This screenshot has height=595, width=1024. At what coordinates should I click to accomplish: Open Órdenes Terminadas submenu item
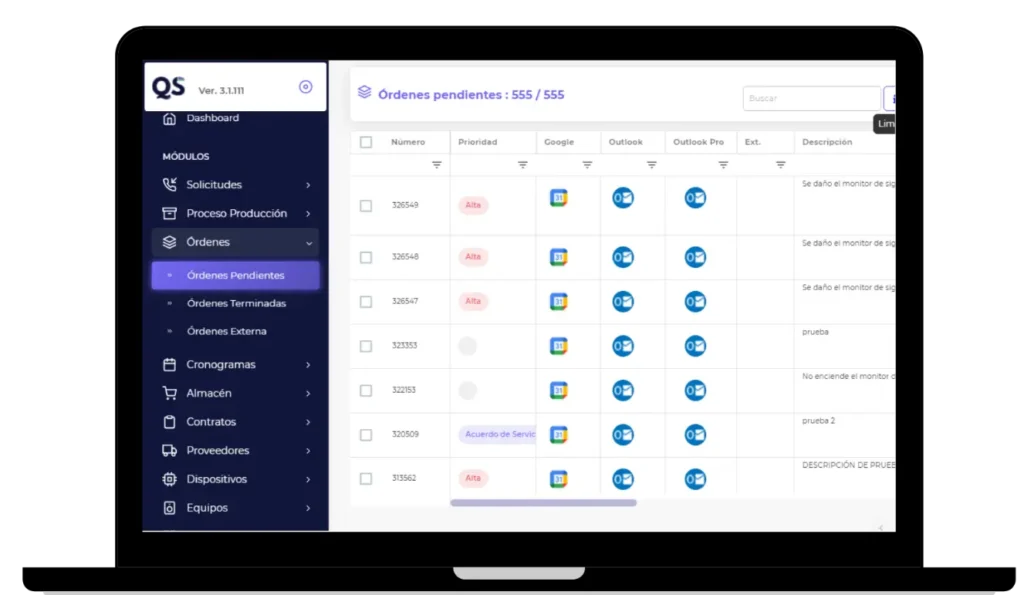coord(236,304)
